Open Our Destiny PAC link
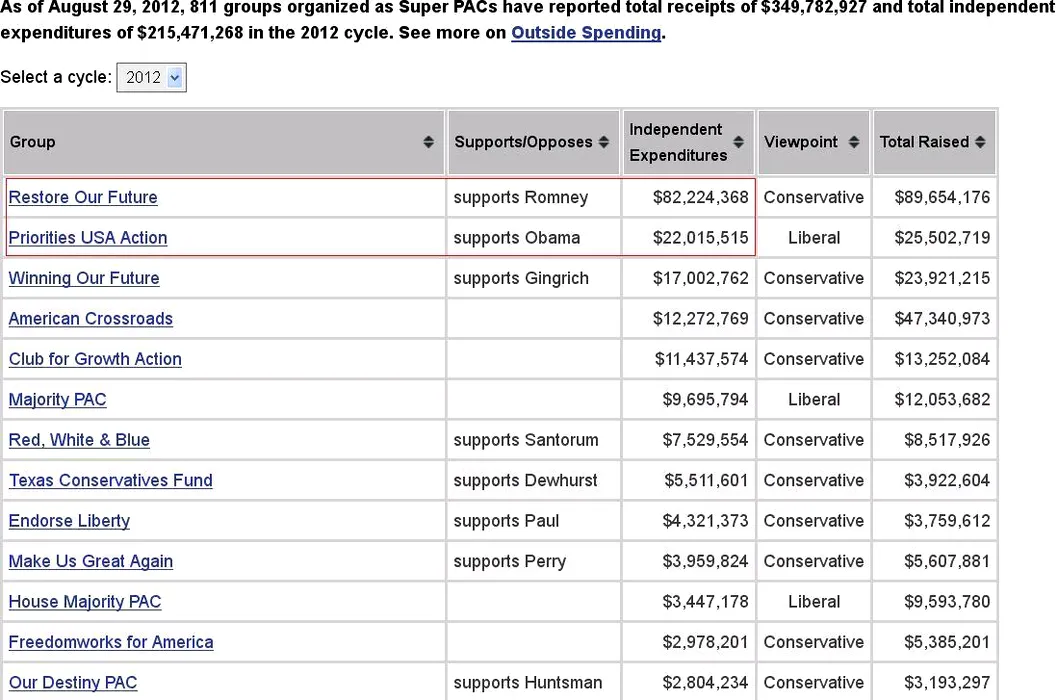The height and width of the screenshot is (700, 1058). click(x=73, y=683)
